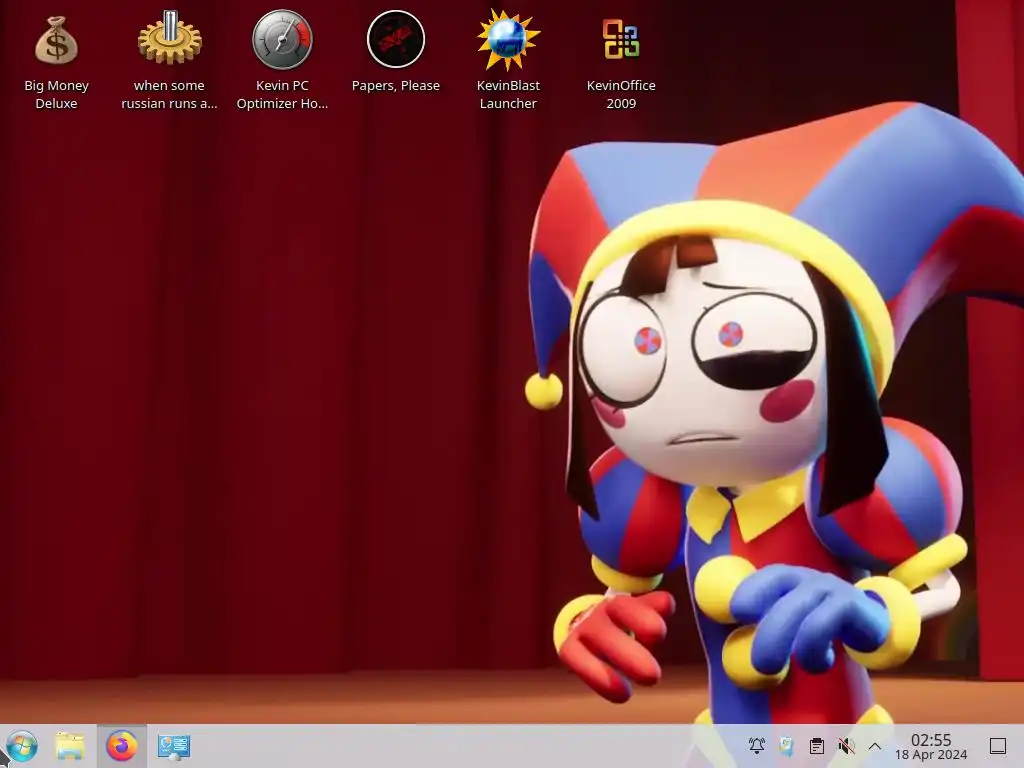The height and width of the screenshot is (768, 1024).
Task: Select the 'Papers, Please' label text
Action: [x=396, y=86]
